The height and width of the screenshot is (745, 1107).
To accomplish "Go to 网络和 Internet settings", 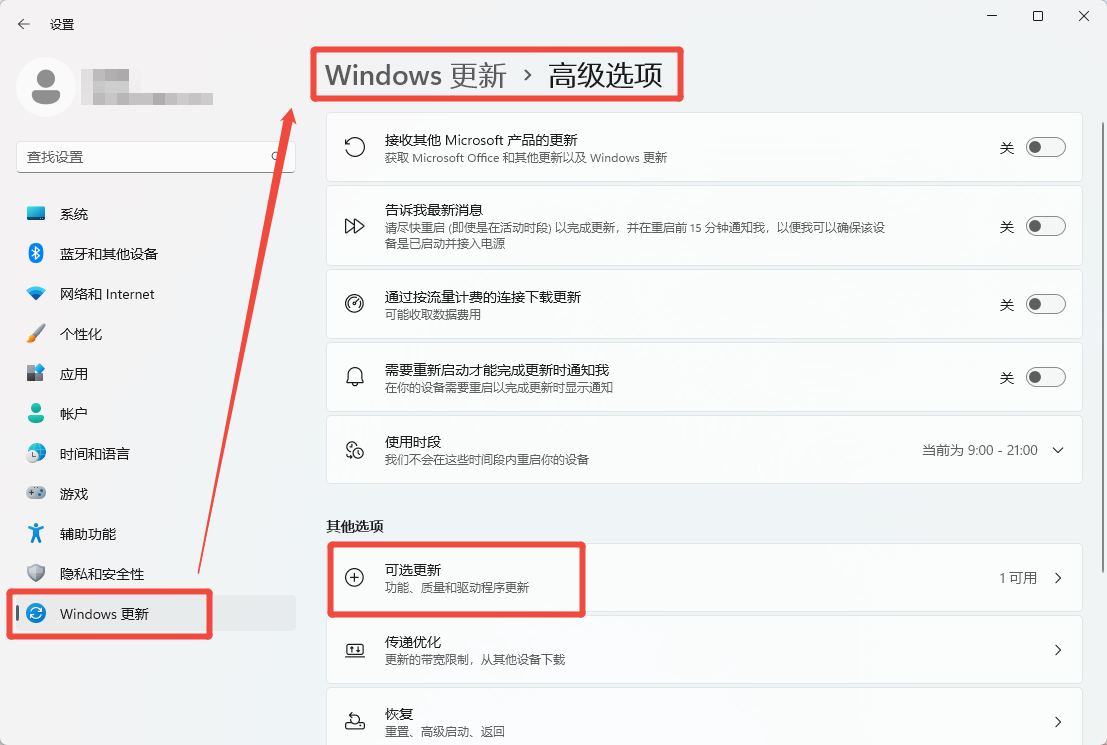I will click(155, 294).
